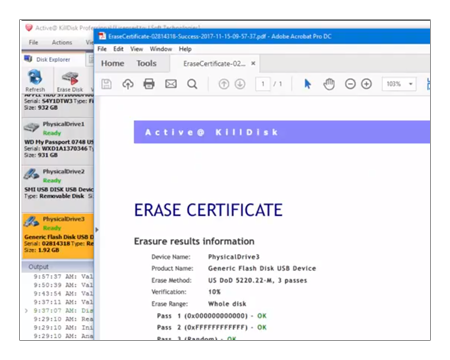450x360 pixels.
Task: Zoom in with plus circle
Action: 366,84
